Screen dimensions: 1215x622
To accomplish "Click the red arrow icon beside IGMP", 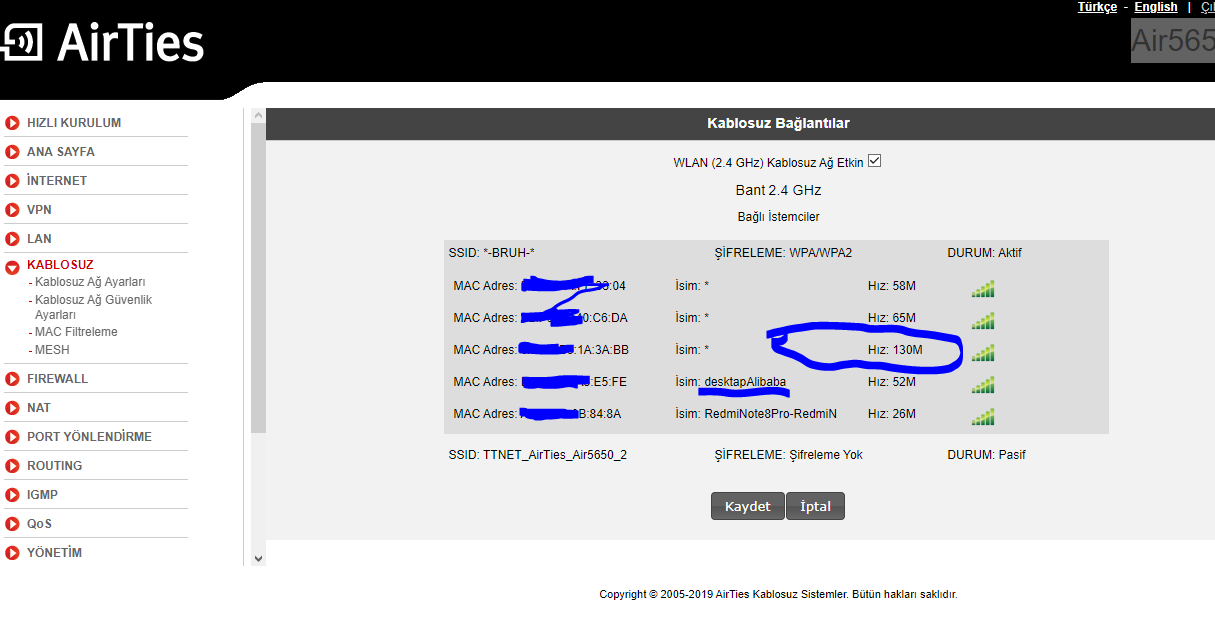I will [13, 495].
